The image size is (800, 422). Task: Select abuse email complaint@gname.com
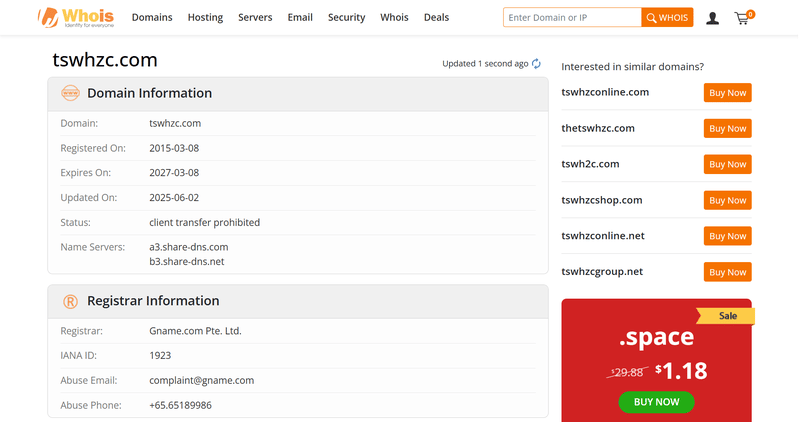(202, 380)
